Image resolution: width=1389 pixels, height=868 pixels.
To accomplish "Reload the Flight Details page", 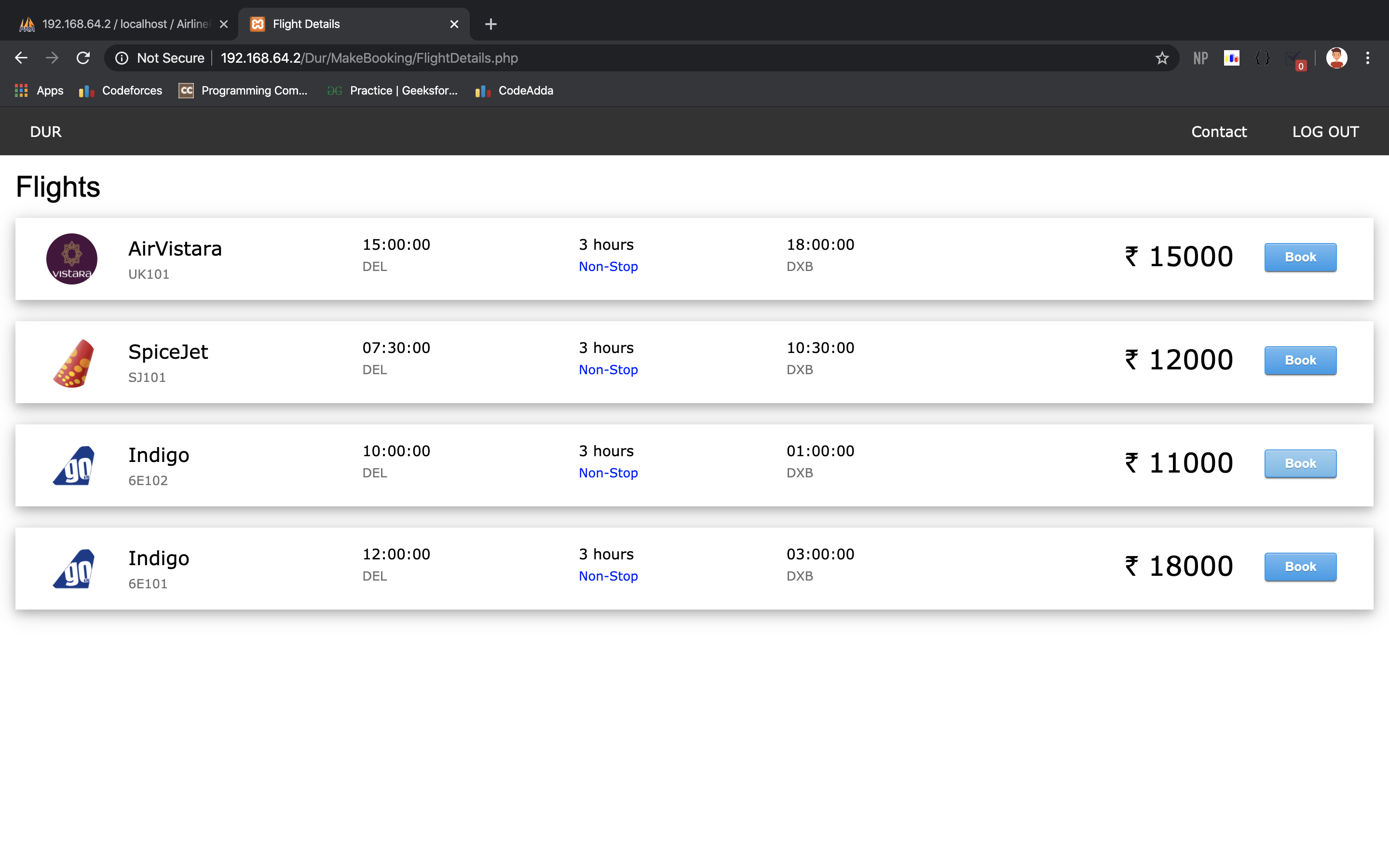I will tap(83, 58).
